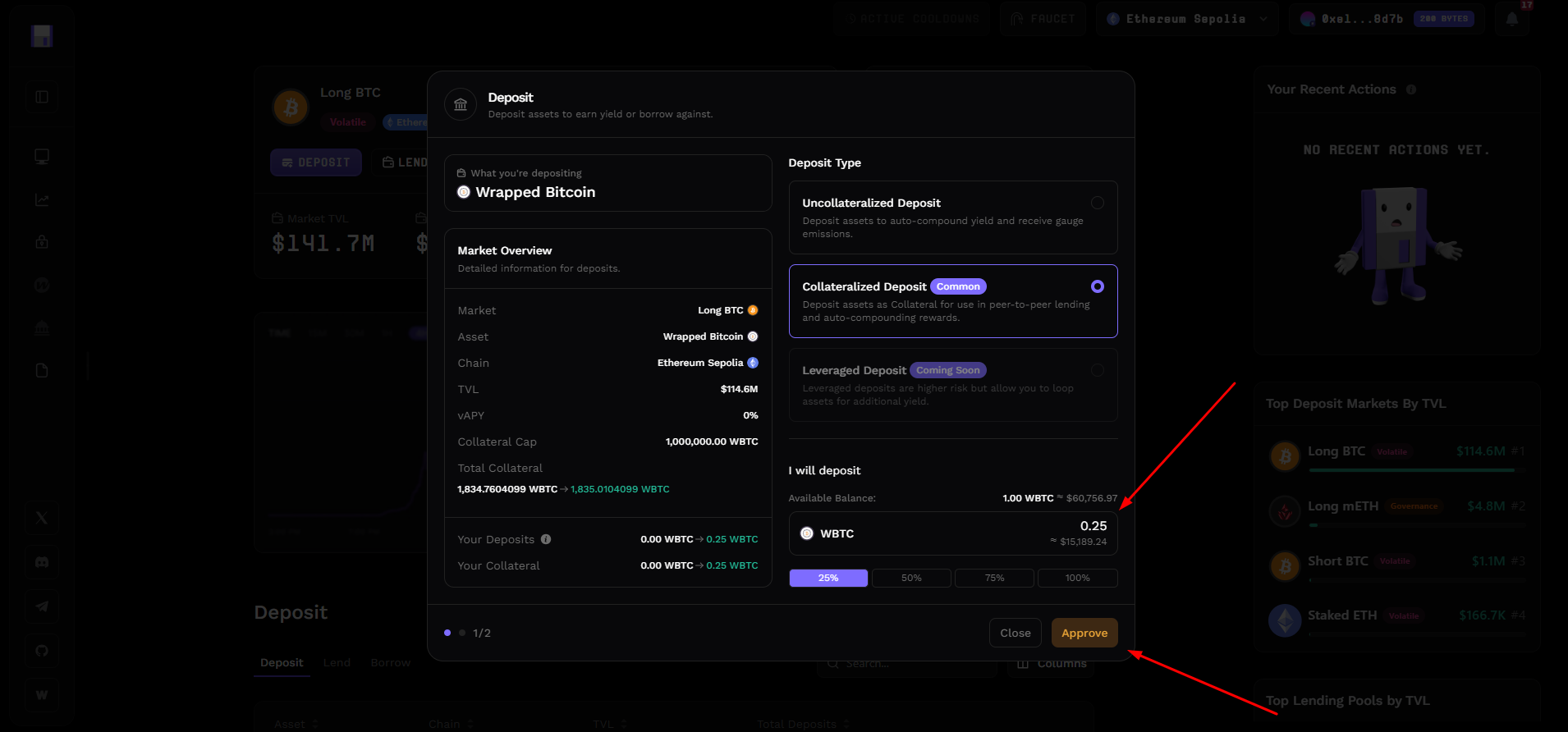The image size is (1568, 732).
Task: Click the app logo in the sidebar
Action: pos(42,36)
